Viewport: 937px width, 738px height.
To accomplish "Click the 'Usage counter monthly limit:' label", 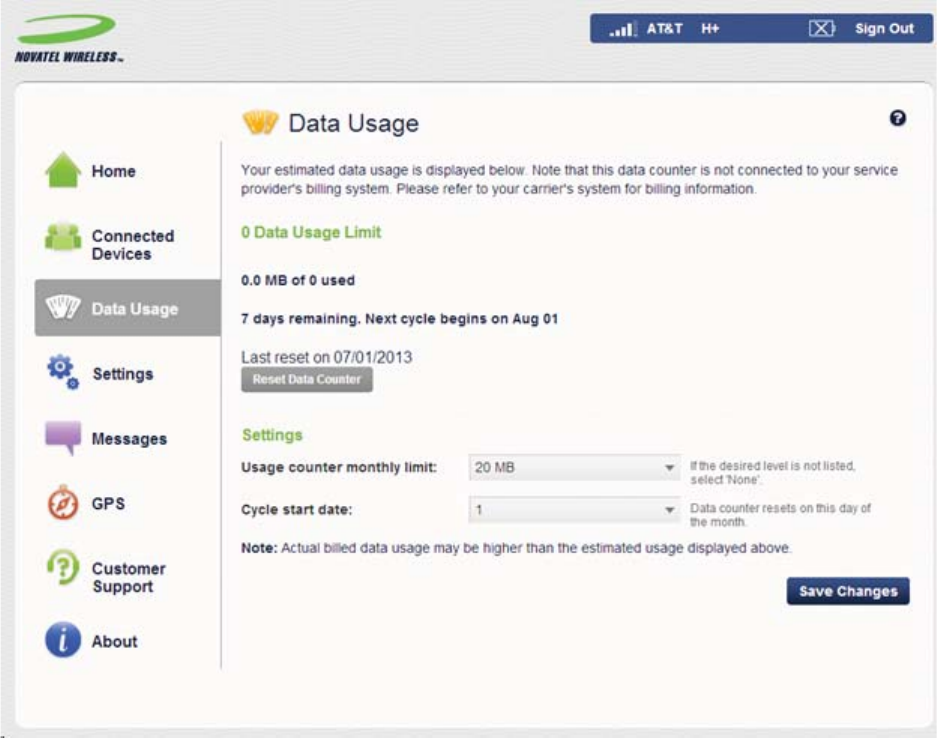I will point(339,467).
